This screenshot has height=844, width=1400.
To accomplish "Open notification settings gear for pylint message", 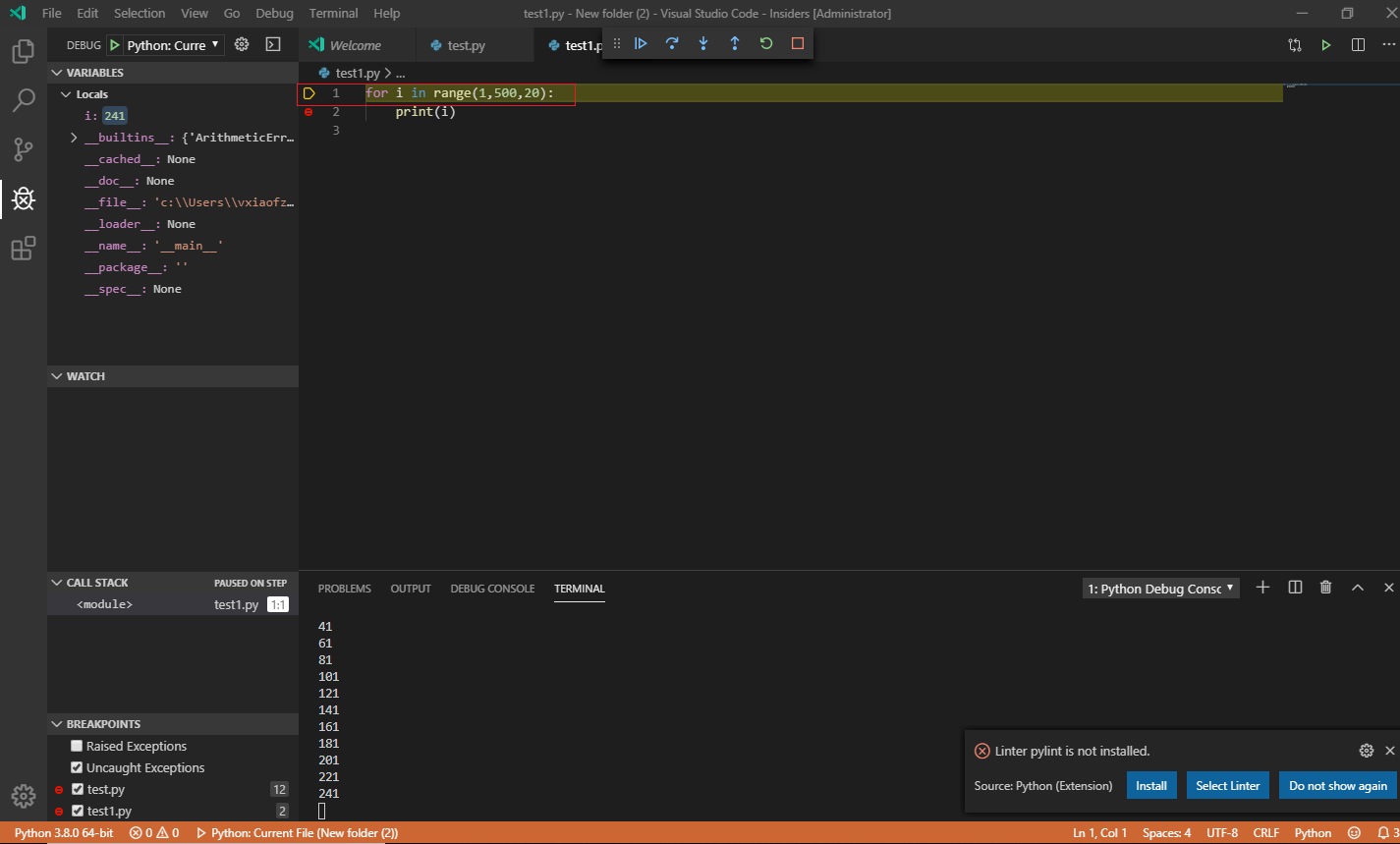I will tap(1367, 751).
